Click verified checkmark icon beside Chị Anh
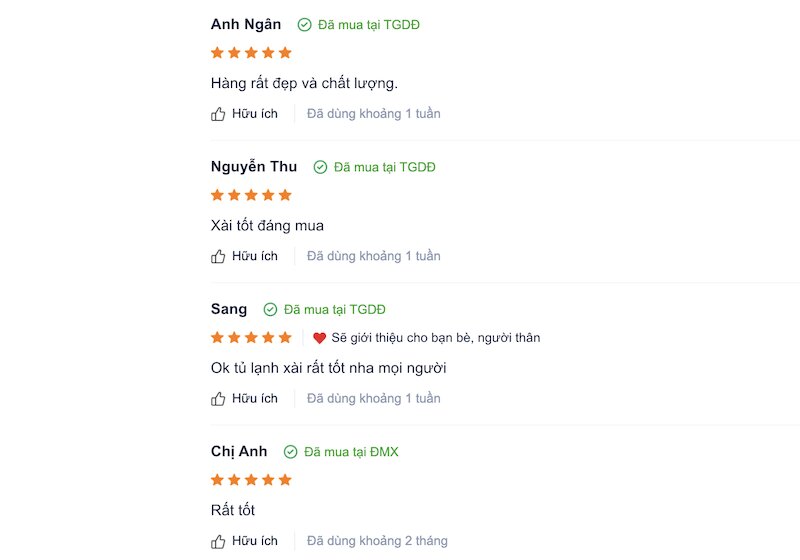 (290, 451)
